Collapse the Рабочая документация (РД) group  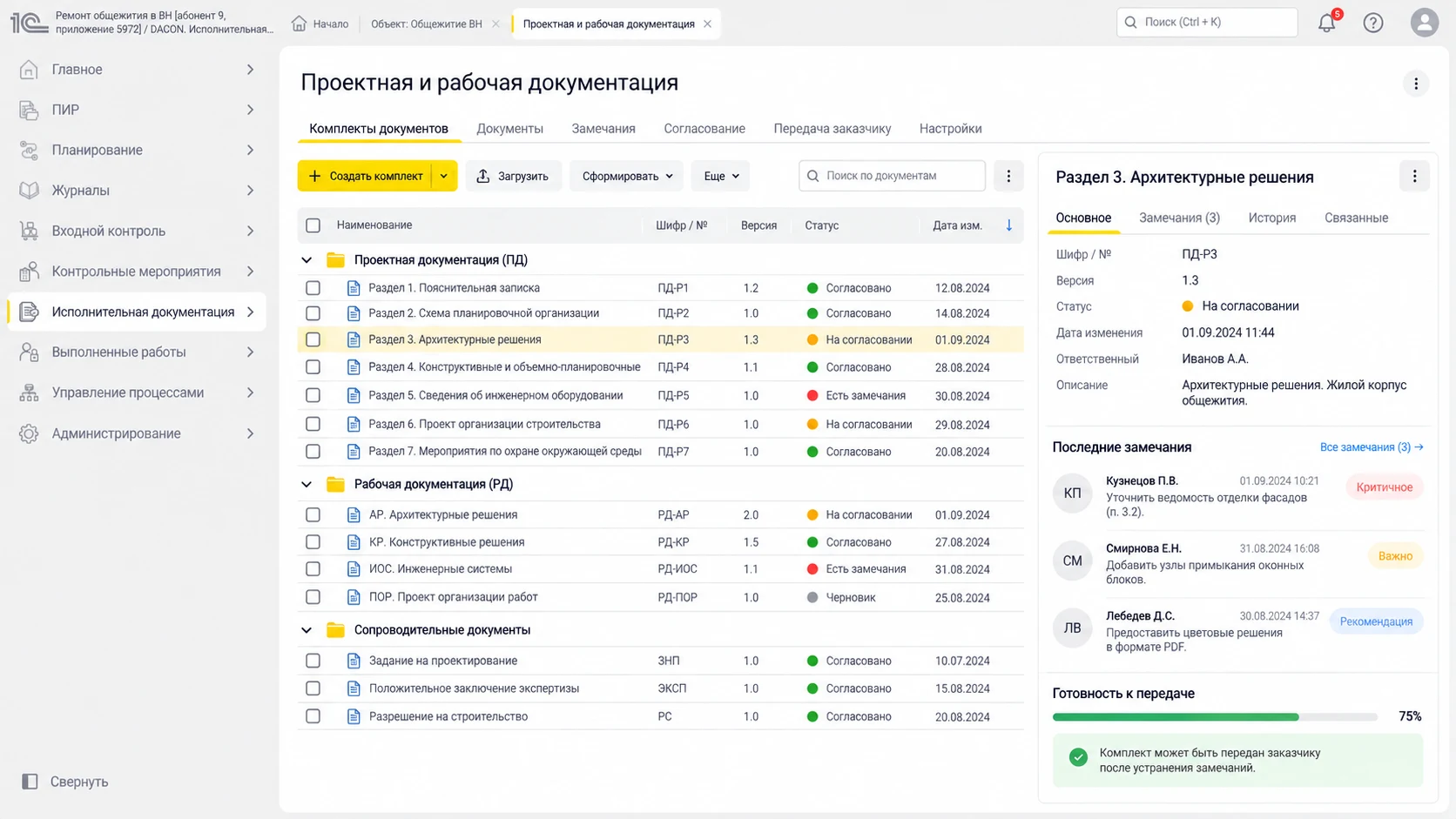(307, 485)
